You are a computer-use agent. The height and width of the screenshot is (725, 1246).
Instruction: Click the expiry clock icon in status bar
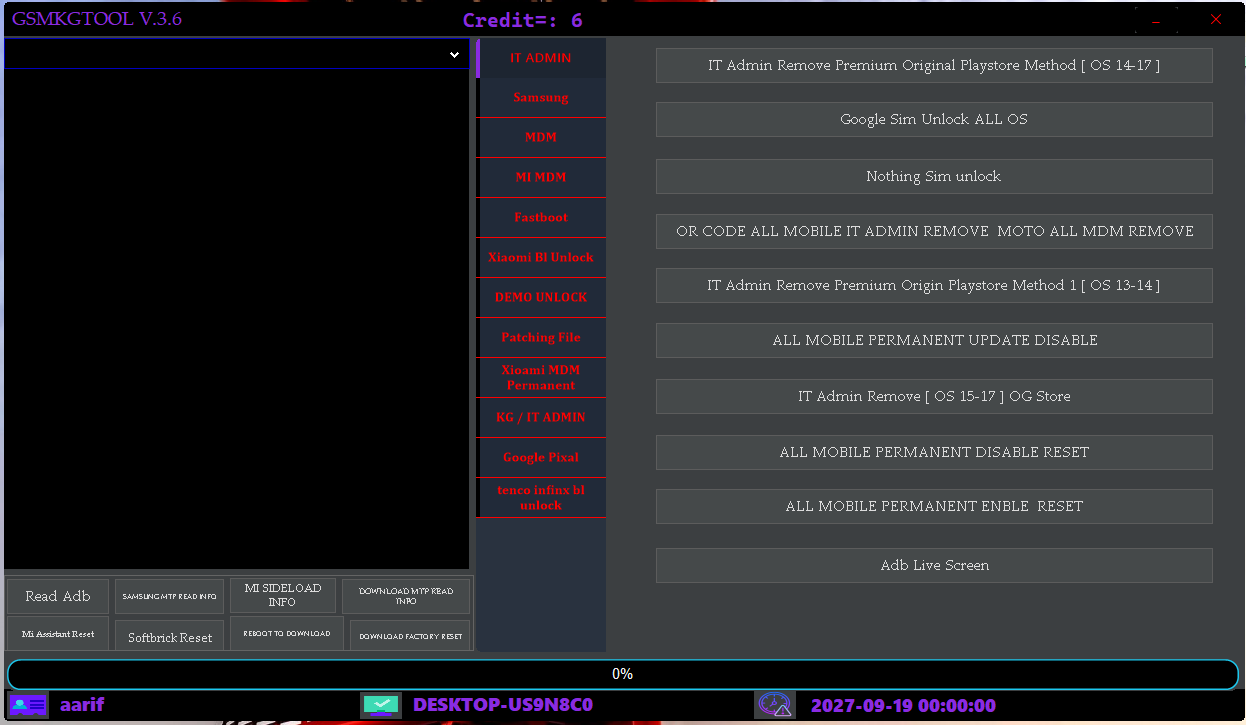774,705
